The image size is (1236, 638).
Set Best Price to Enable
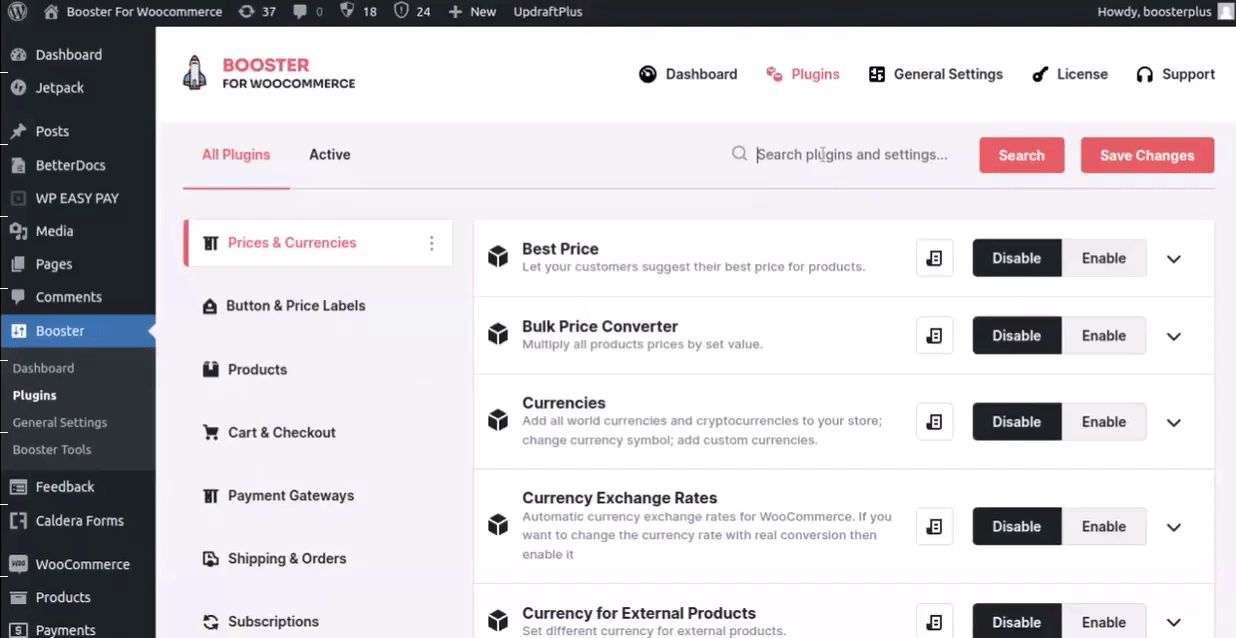tap(1104, 258)
